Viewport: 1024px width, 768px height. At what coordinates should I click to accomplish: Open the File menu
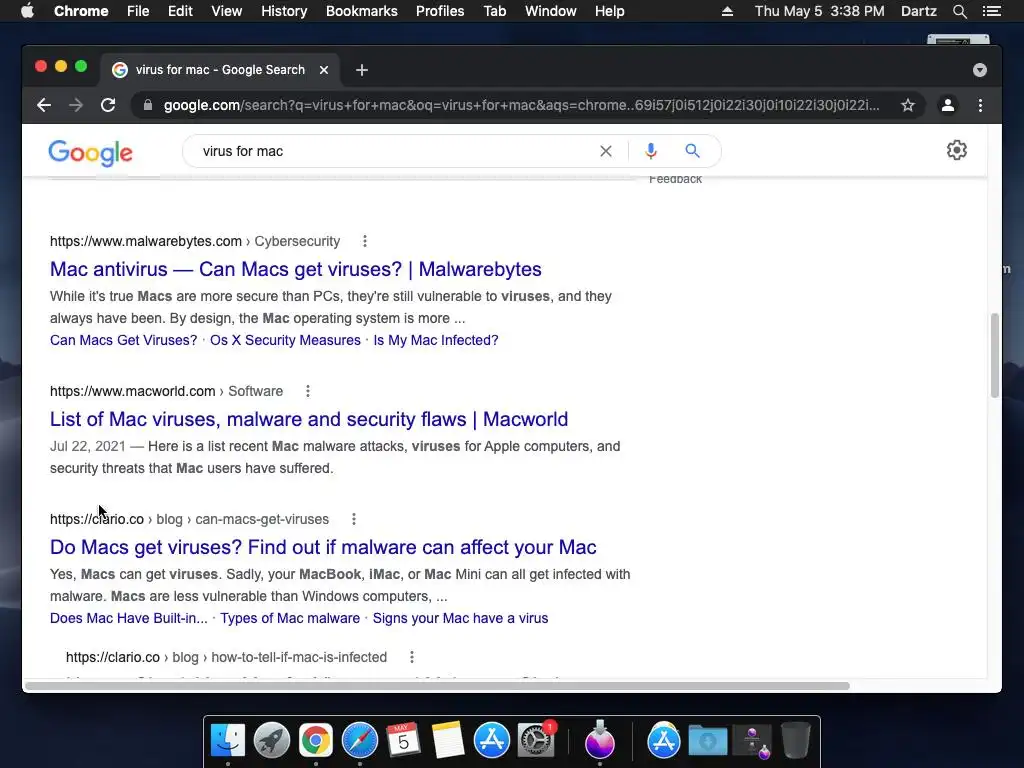(x=138, y=11)
